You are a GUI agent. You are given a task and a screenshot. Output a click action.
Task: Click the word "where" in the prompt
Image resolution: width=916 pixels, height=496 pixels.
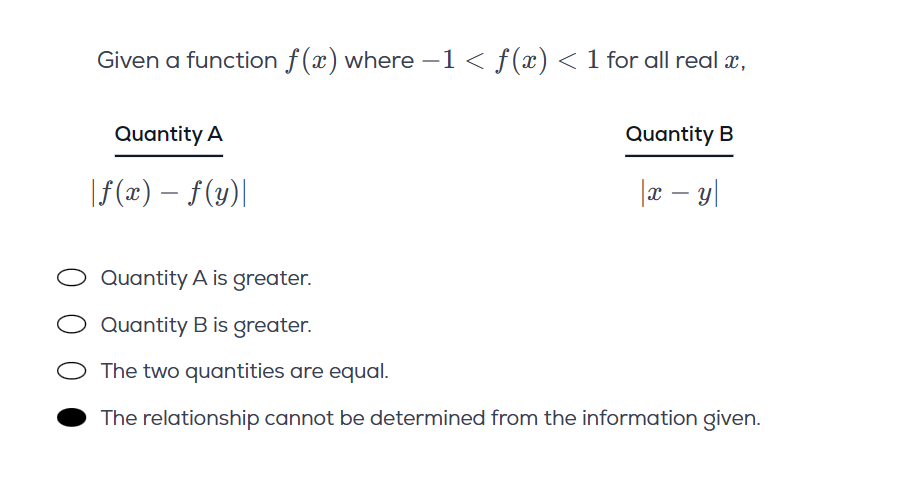pyautogui.click(x=379, y=60)
